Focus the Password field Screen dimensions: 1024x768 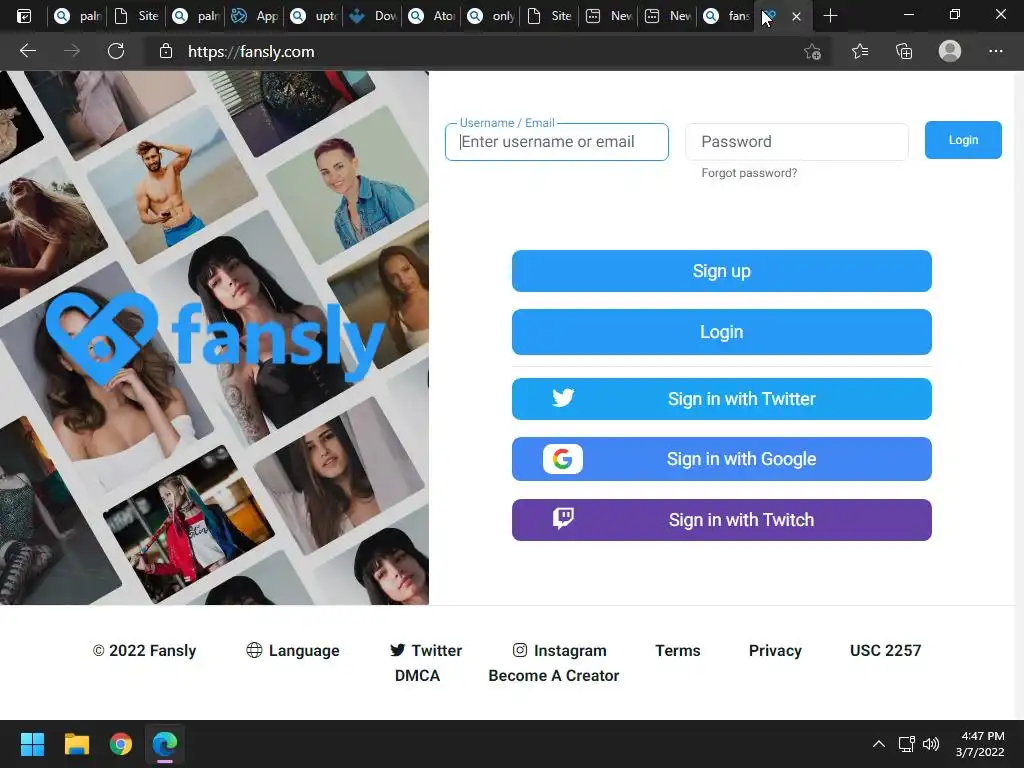(x=797, y=142)
